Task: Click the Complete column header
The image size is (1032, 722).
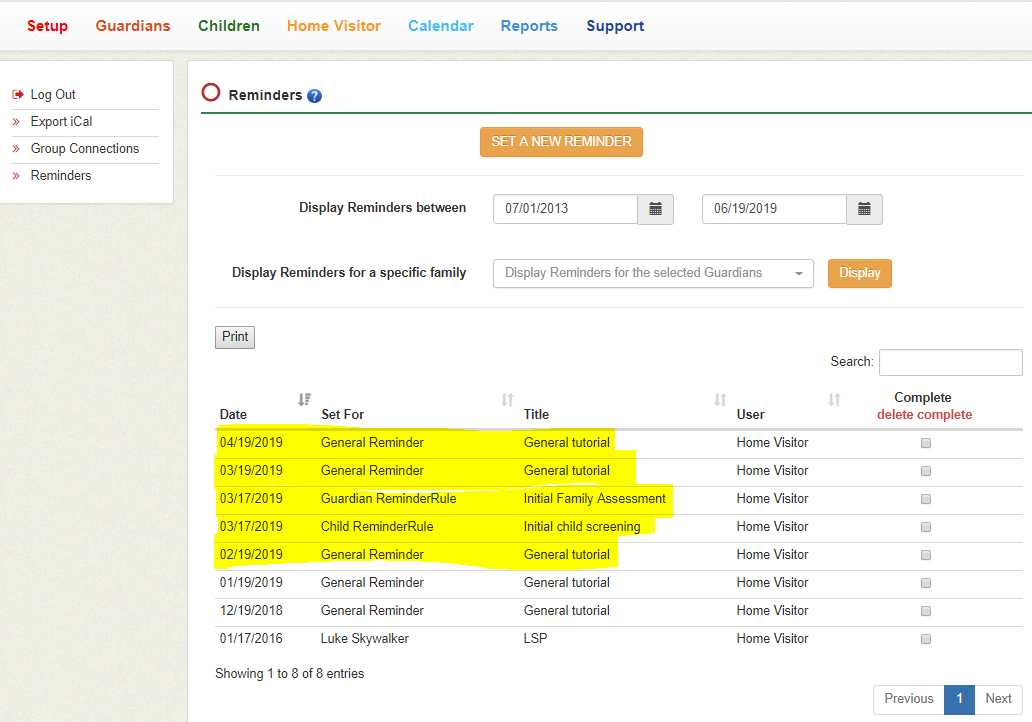Action: click(923, 398)
